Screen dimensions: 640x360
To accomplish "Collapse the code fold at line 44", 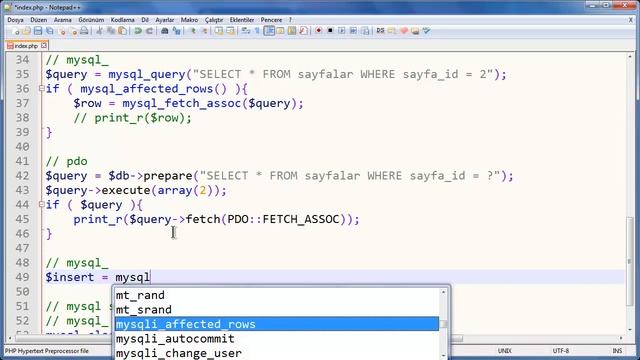I will 41,204.
